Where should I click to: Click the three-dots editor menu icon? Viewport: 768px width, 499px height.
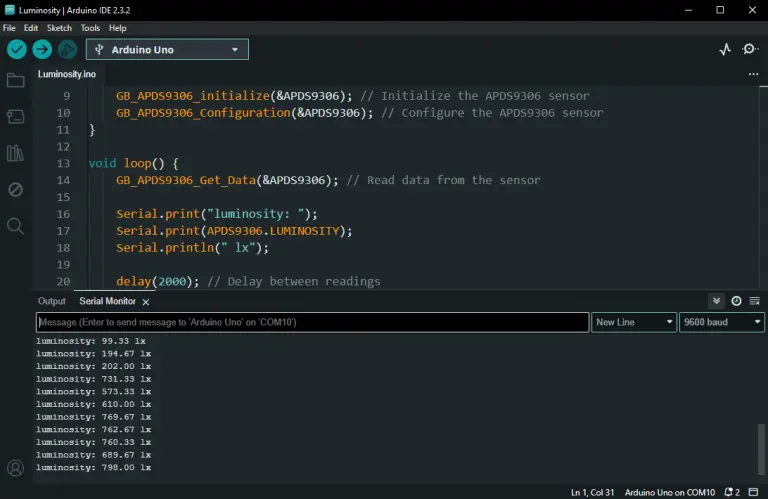[x=753, y=74]
